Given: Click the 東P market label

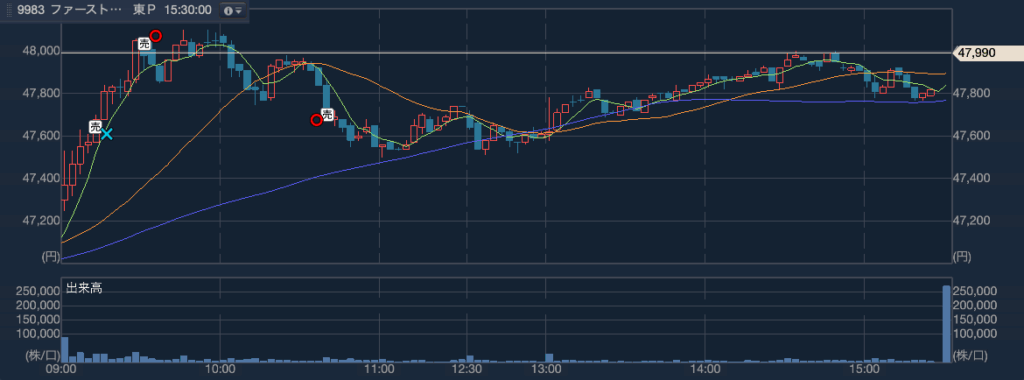Looking at the screenshot, I should point(143,10).
